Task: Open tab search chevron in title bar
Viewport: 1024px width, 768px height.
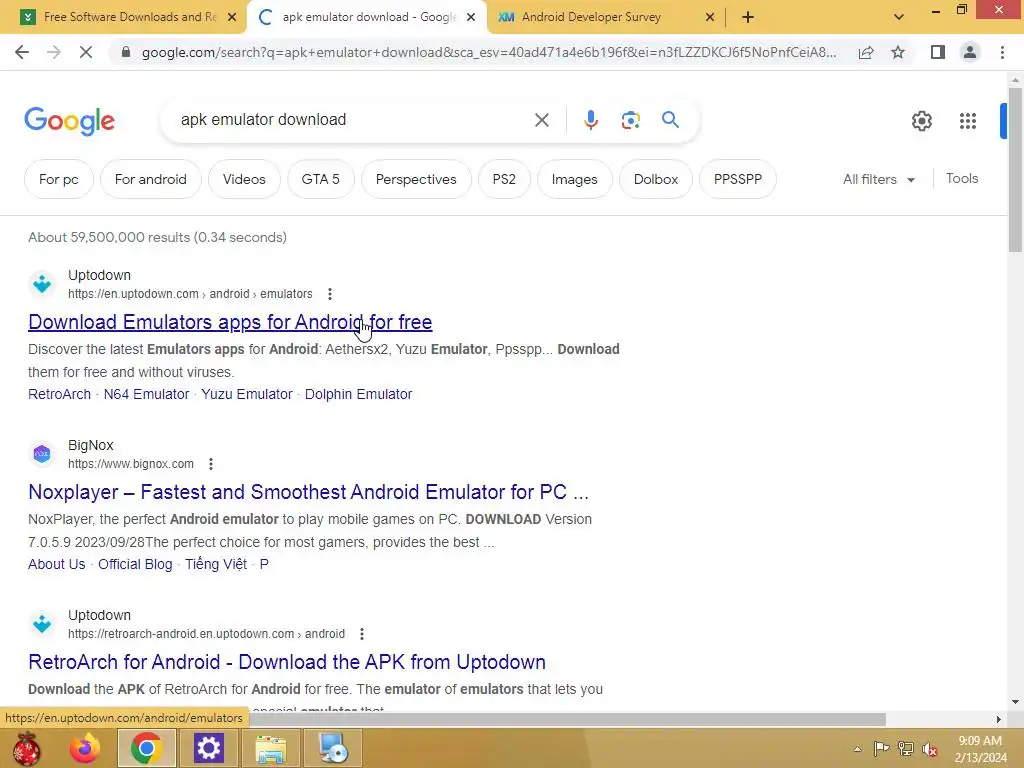Action: (899, 17)
